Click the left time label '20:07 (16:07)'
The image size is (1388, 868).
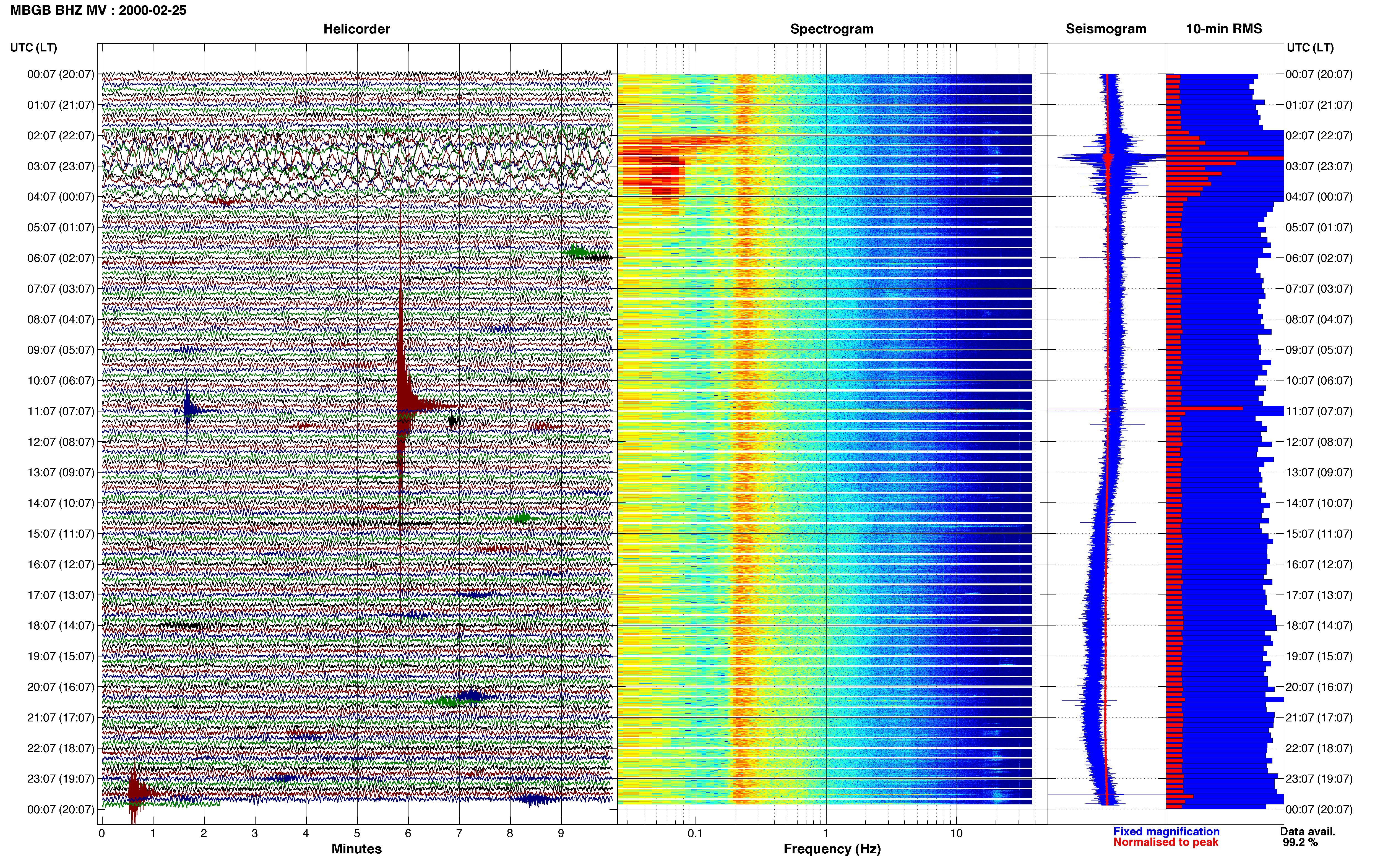[60, 687]
